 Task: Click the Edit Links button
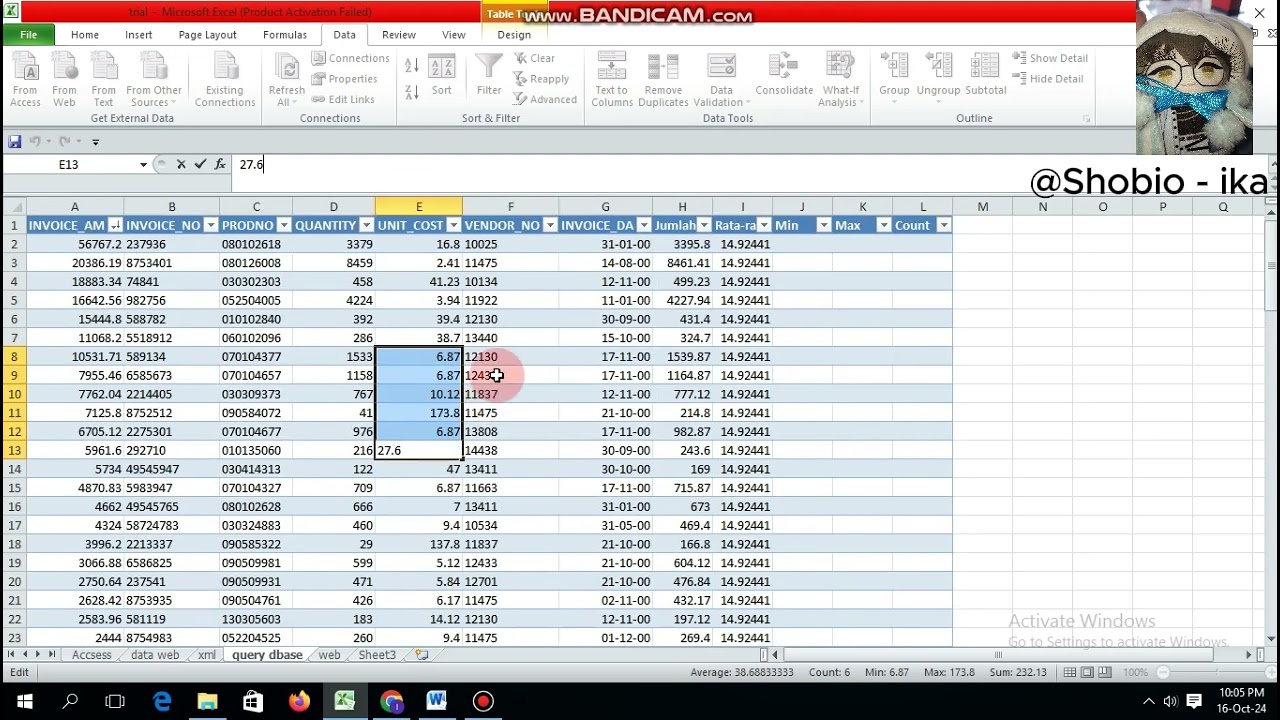pyautogui.click(x=343, y=99)
